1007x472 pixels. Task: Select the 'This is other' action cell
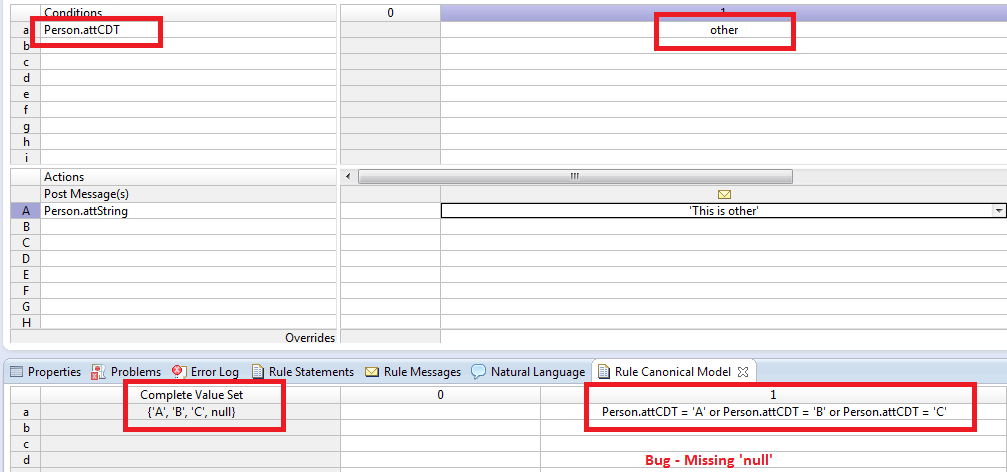(723, 211)
